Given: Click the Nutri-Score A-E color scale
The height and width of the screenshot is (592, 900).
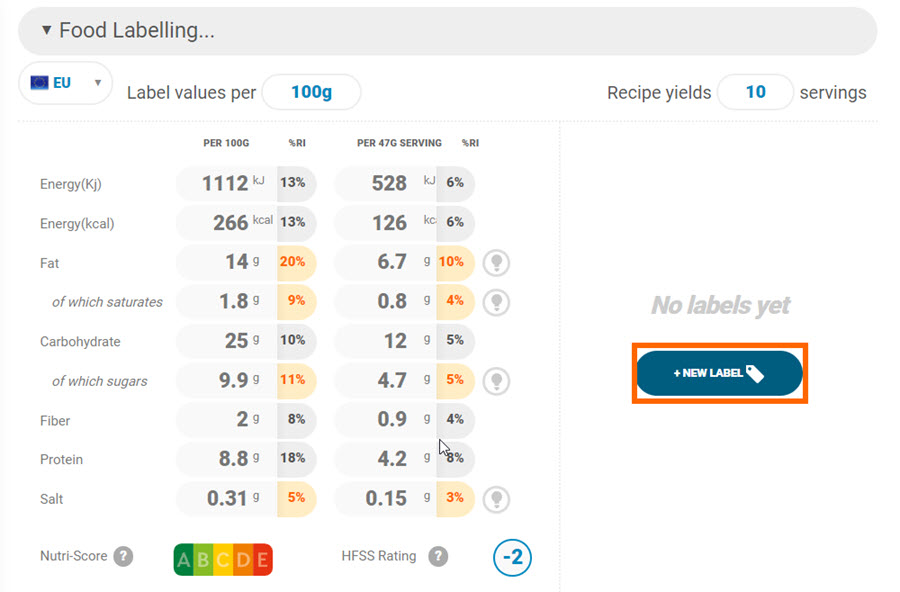Looking at the screenshot, I should pos(223,559).
